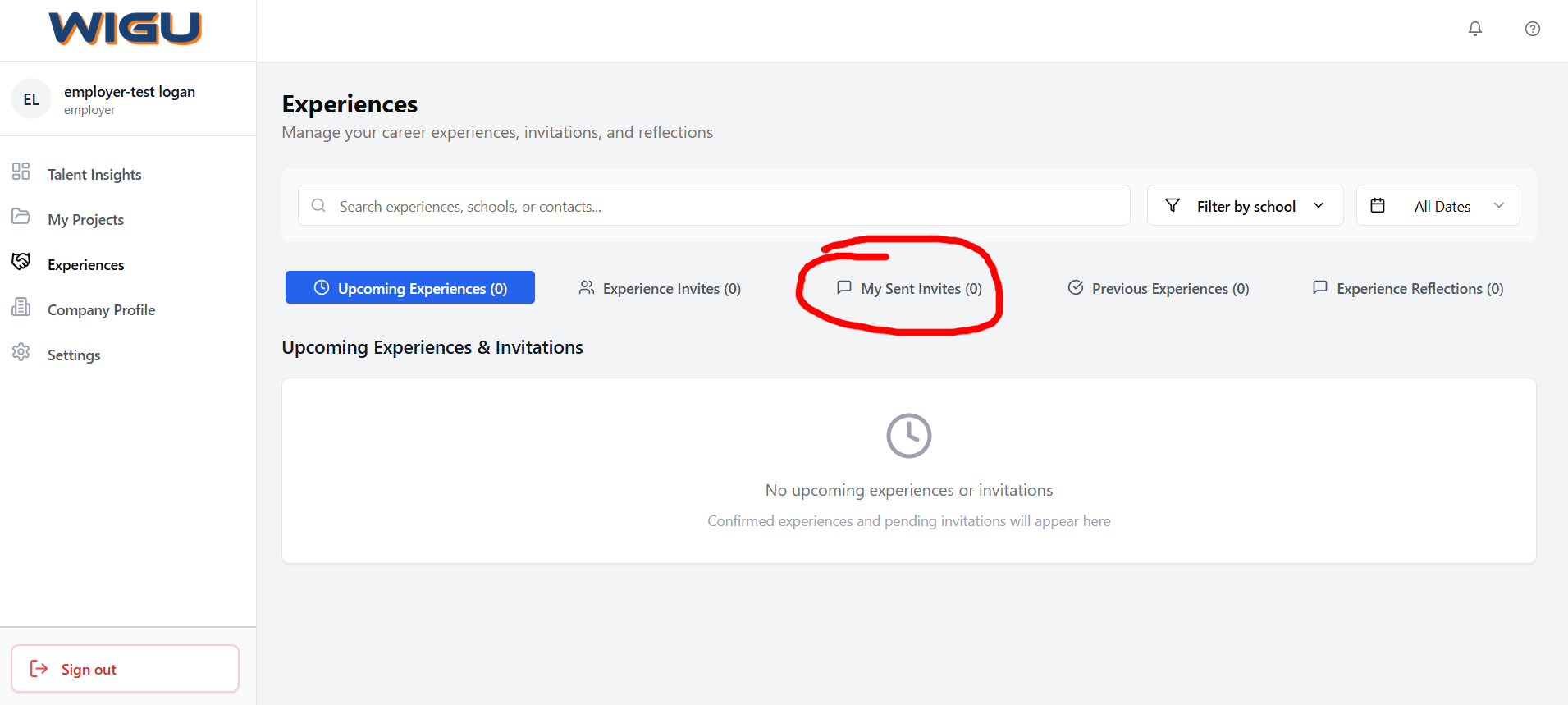Click the search magnifier icon

pyautogui.click(x=318, y=205)
